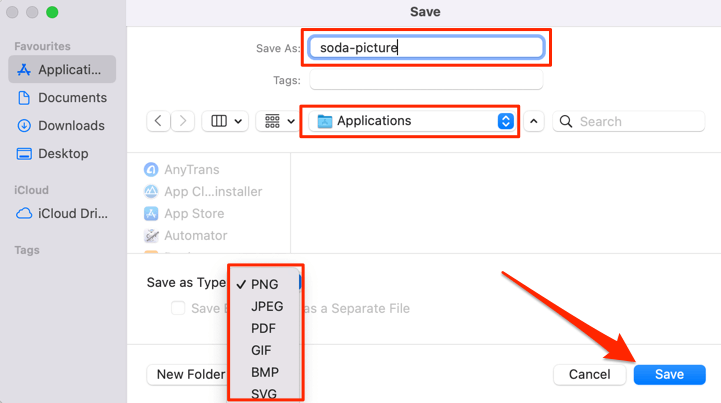Click the AnyTrans app icon
721x403 pixels.
(152, 170)
